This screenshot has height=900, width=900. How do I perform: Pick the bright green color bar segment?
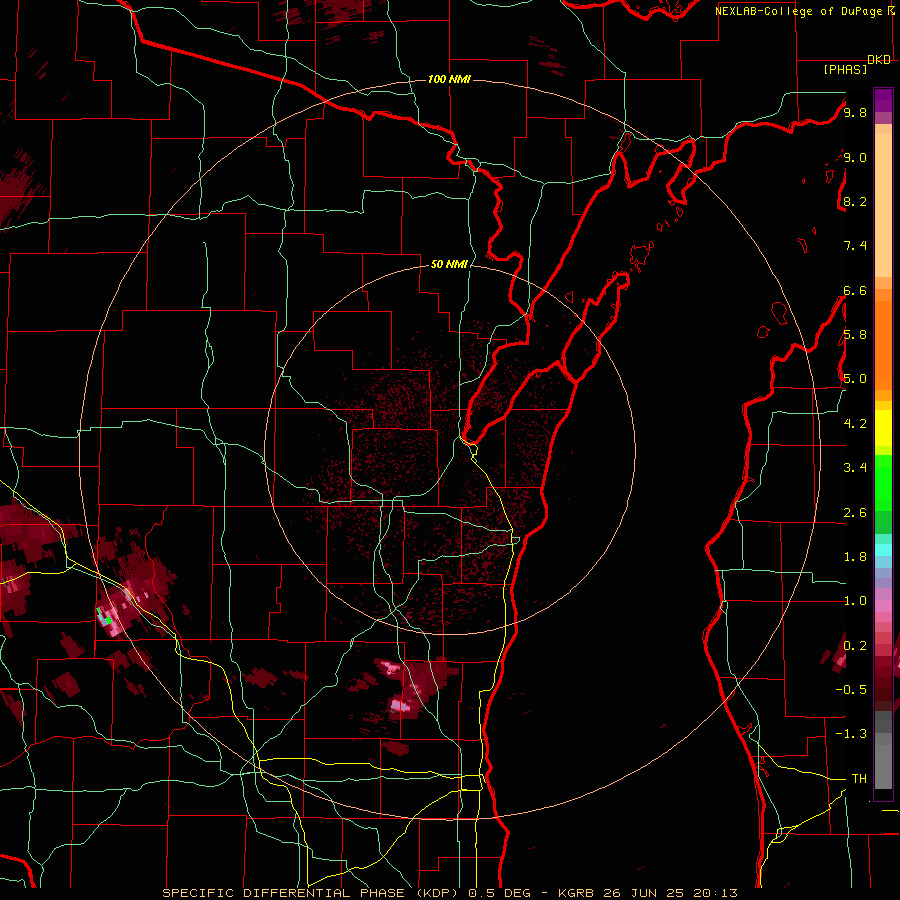pos(883,482)
